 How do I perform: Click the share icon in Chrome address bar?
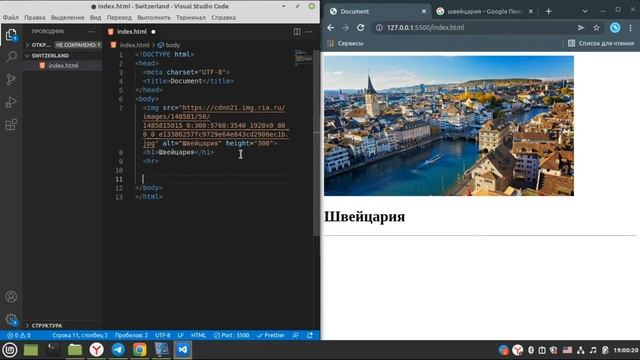581,28
